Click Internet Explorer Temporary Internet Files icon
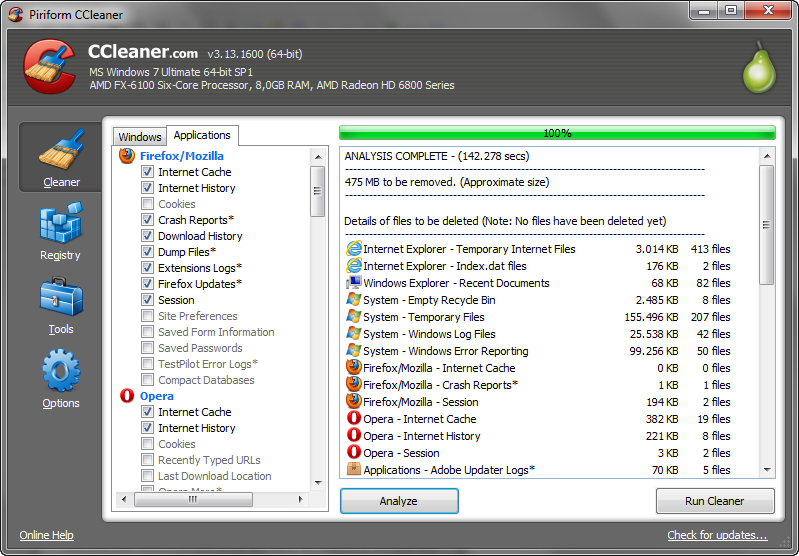 click(x=354, y=249)
